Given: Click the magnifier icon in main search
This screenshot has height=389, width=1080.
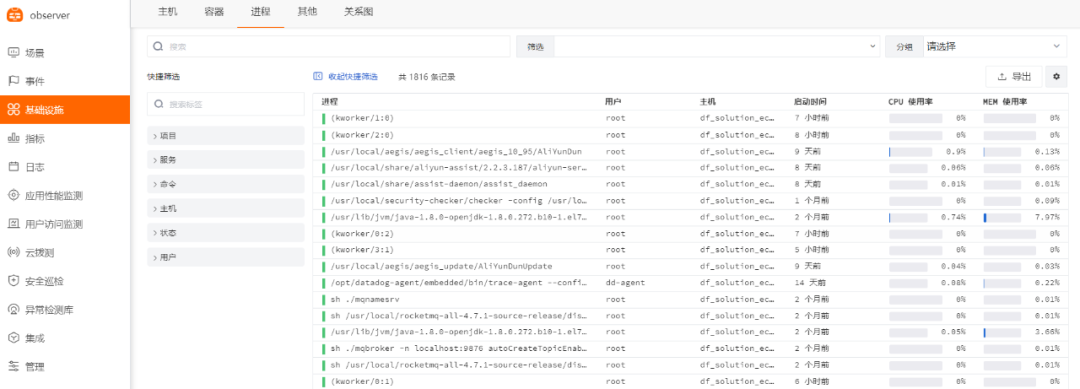Looking at the screenshot, I should (x=158, y=47).
